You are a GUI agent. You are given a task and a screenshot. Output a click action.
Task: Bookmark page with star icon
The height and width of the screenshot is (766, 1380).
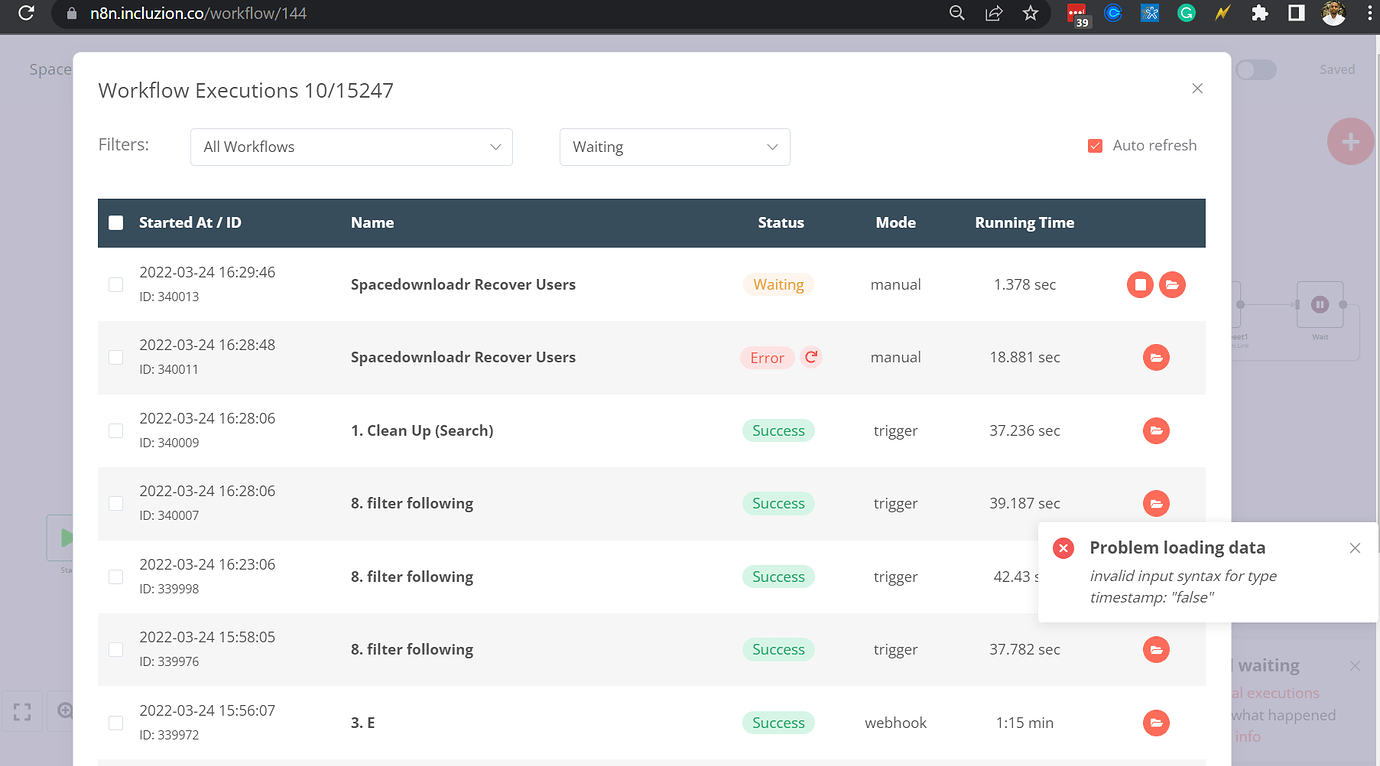coord(1030,14)
